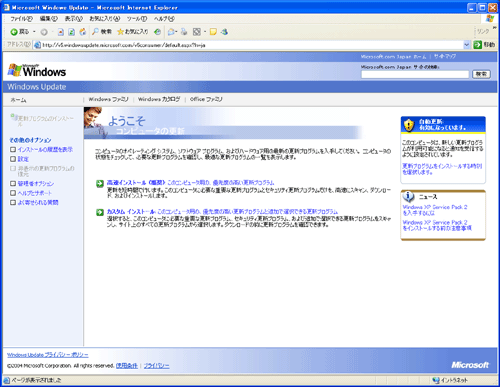Screen dimensions: 500x387
Task: Open the 'Windows XP Service Pack 2 を入手するには' link
Action: pyautogui.click(x=435, y=210)
